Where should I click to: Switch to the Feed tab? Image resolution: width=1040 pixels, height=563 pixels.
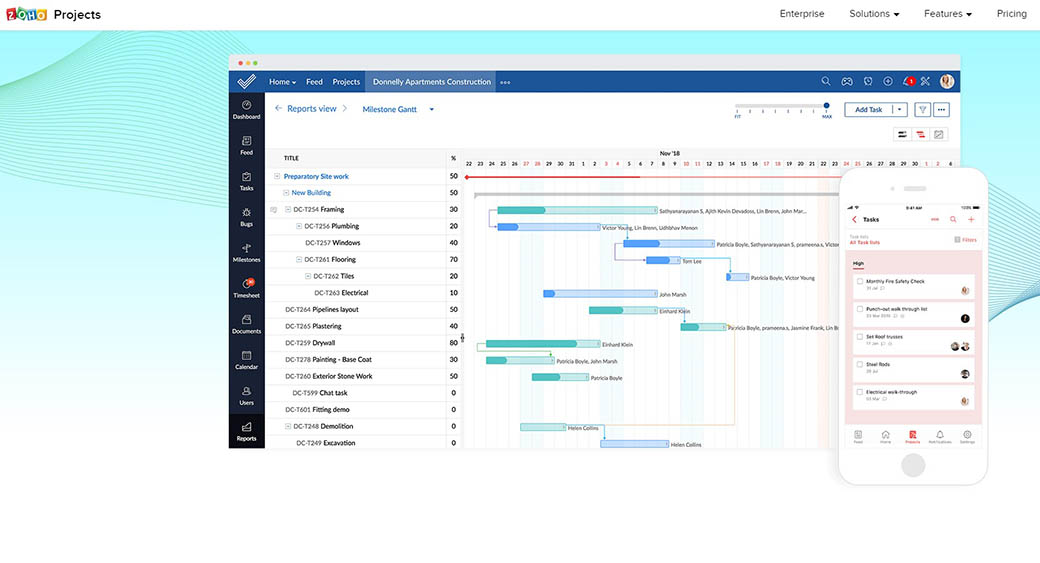point(314,82)
